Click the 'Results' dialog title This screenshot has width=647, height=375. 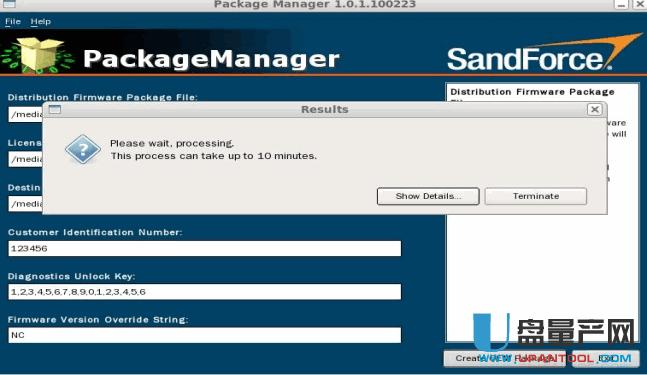(325, 109)
